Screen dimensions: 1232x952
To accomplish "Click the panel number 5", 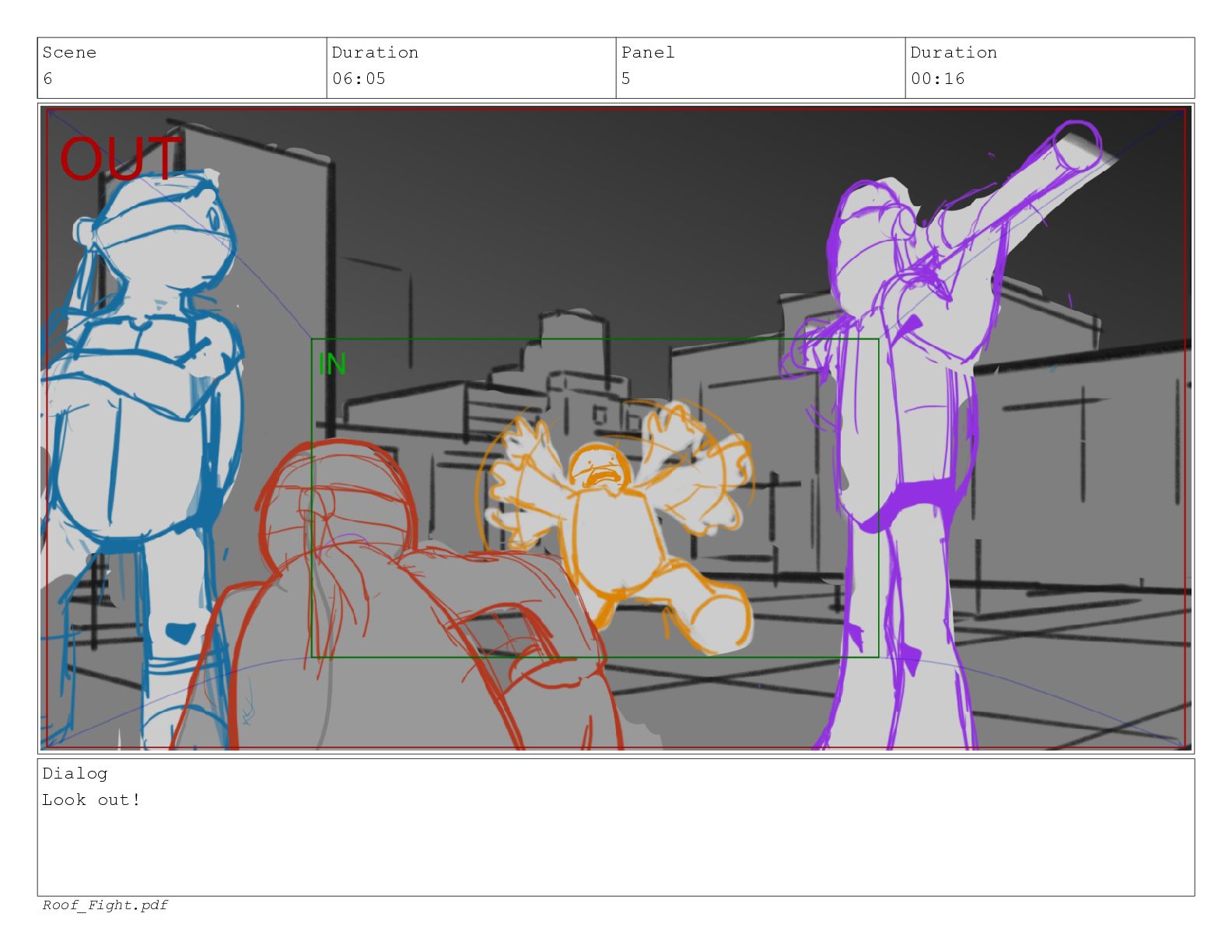I will coord(626,79).
